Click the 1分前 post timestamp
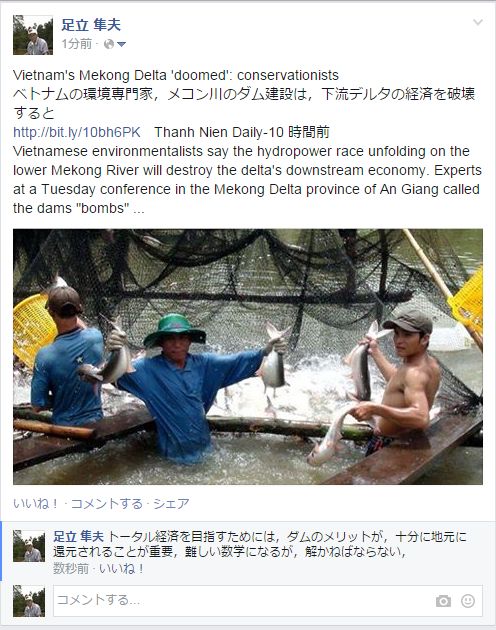Screen dimensions: 496x630 [x=76, y=44]
